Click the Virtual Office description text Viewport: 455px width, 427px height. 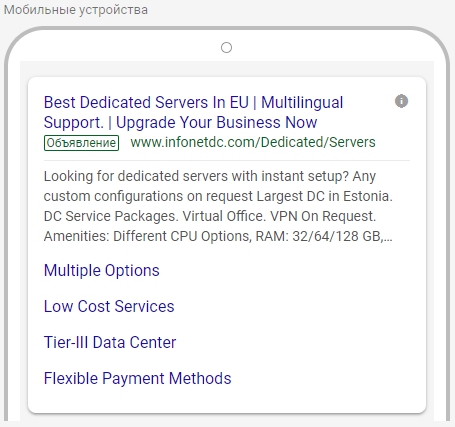pyautogui.click(x=224, y=216)
